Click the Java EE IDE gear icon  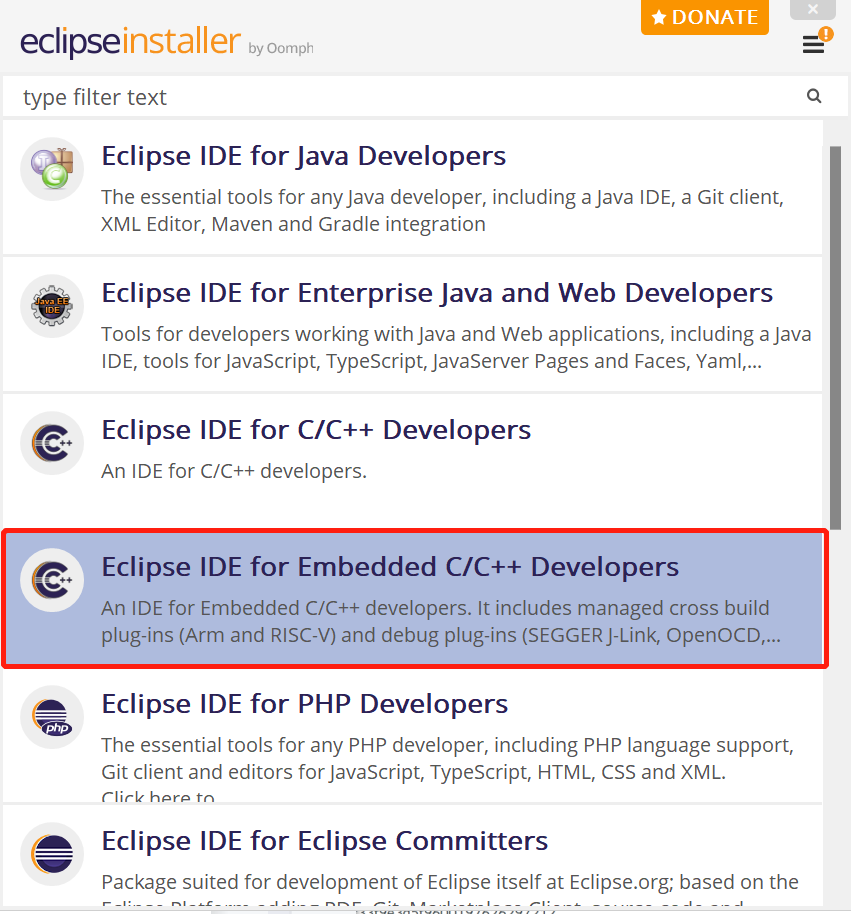coord(52,306)
